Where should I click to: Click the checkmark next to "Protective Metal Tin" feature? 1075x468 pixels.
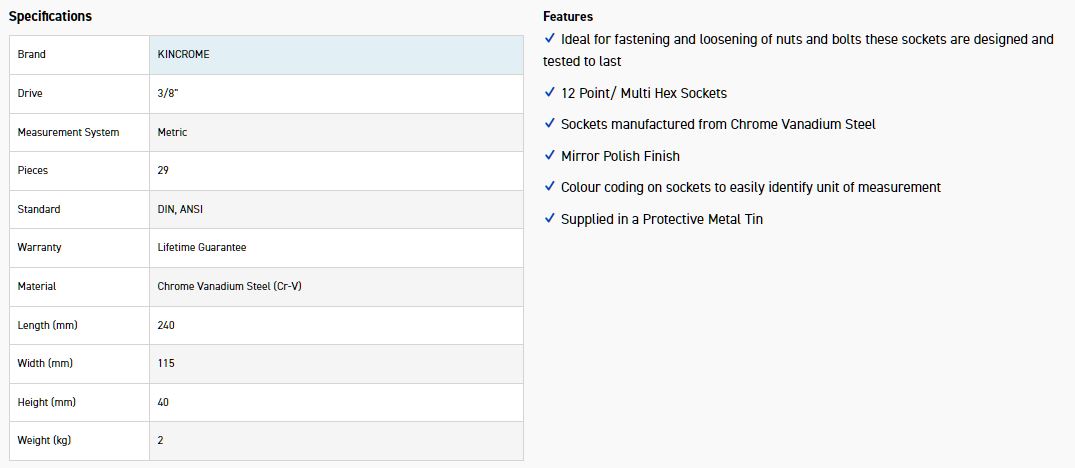tap(550, 218)
